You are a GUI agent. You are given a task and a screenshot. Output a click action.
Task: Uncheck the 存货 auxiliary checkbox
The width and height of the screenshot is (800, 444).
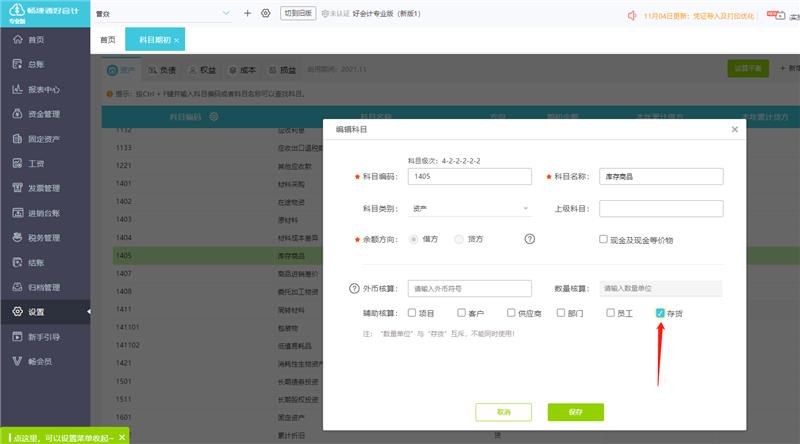(x=660, y=313)
